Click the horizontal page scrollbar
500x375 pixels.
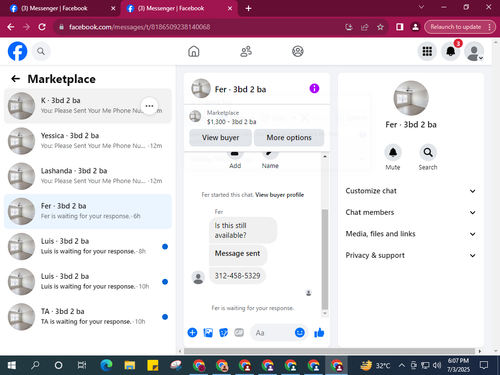329,351
